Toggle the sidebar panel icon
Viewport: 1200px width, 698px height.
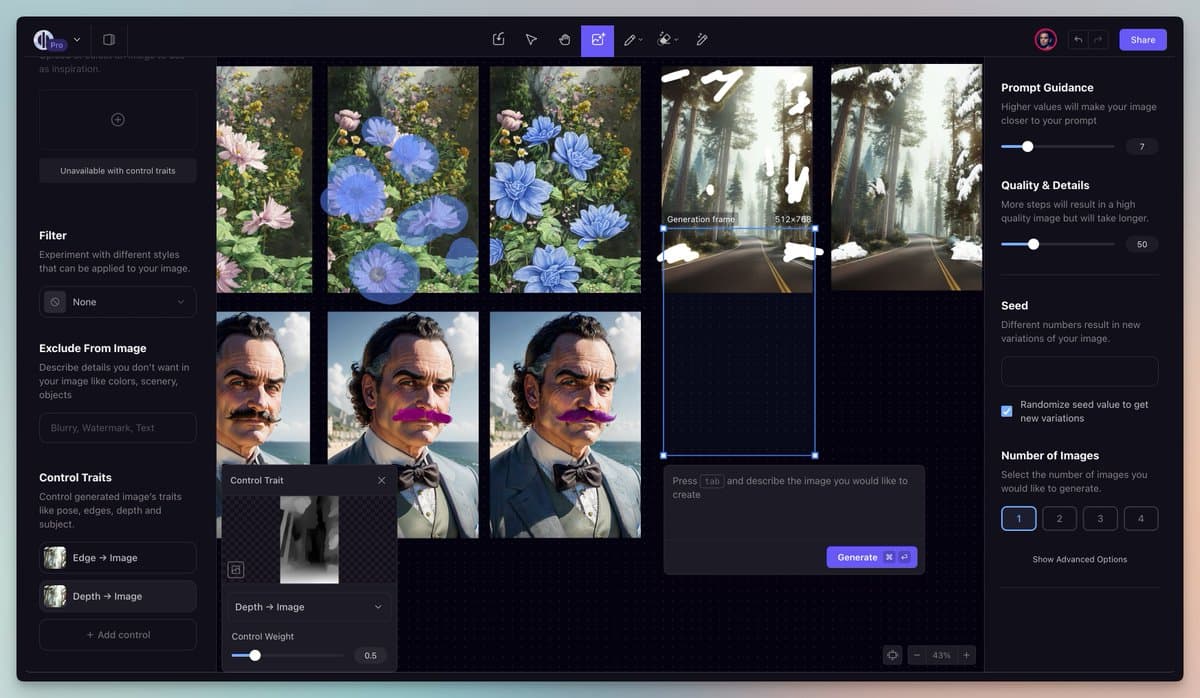point(109,40)
